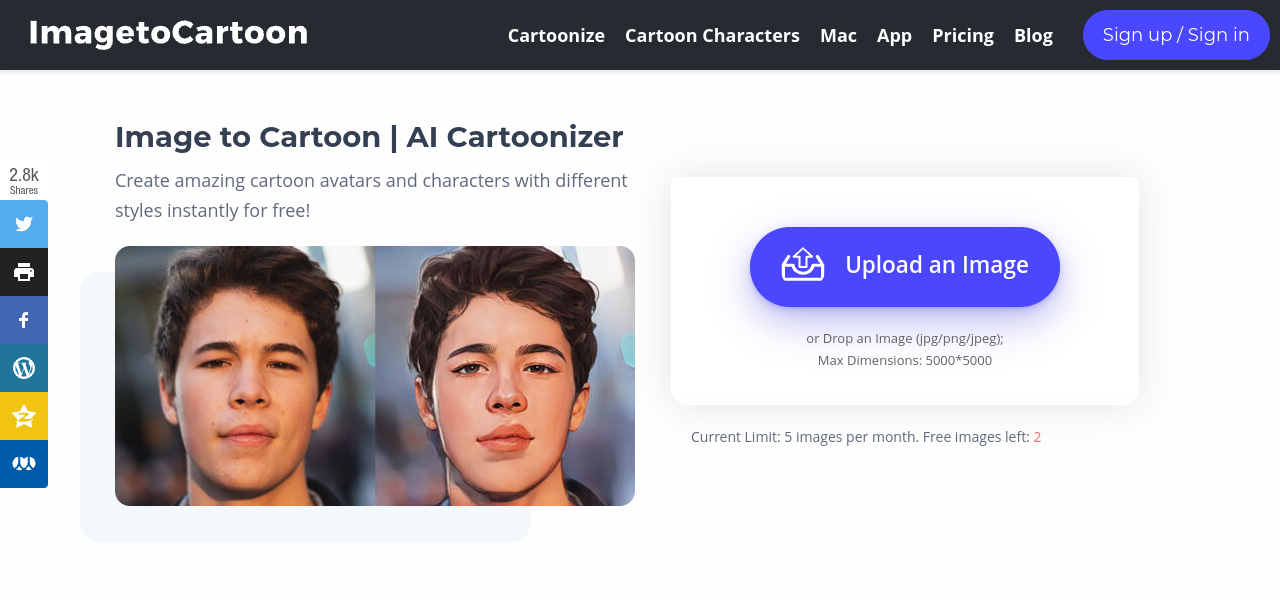Go to Cartoon Characters page
Image resolution: width=1280 pixels, height=600 pixels.
[712, 36]
